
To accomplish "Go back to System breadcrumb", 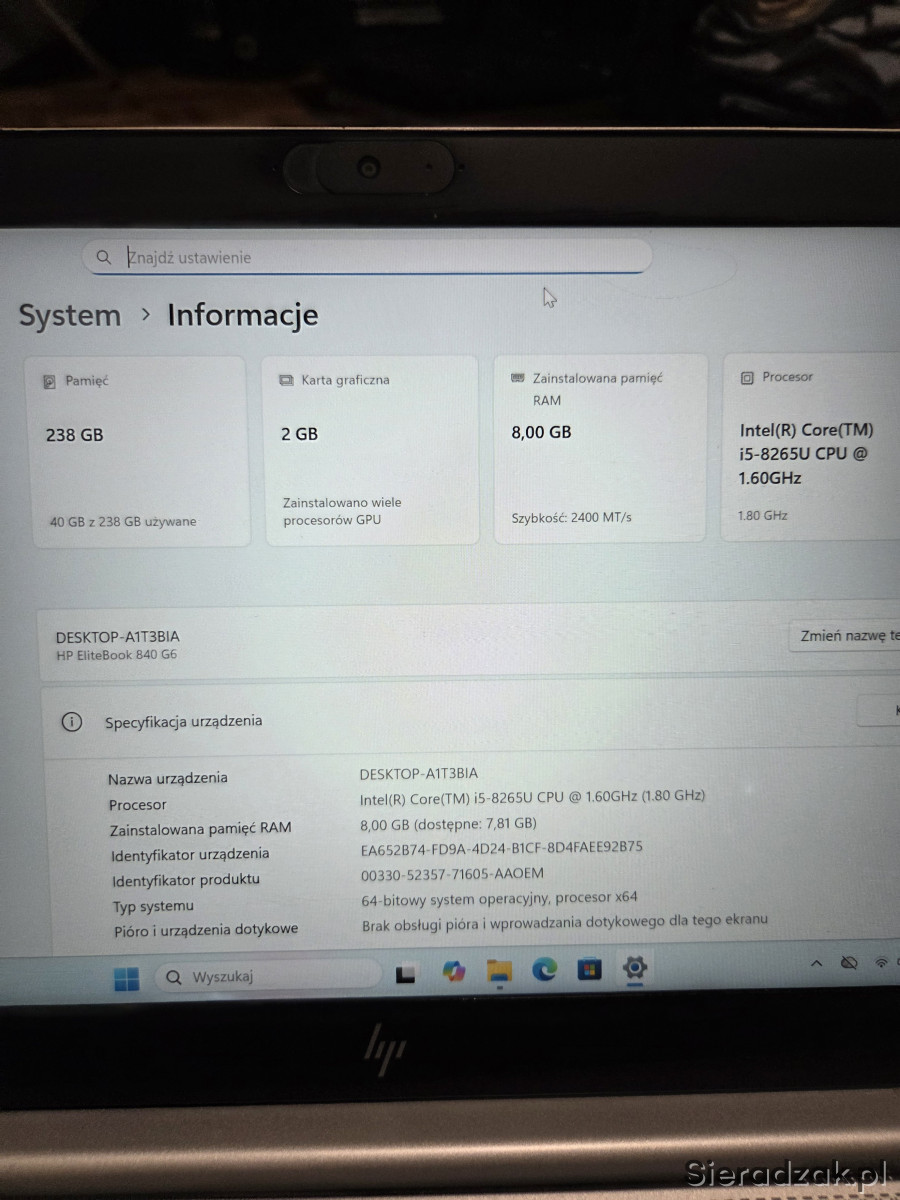I will [69, 316].
